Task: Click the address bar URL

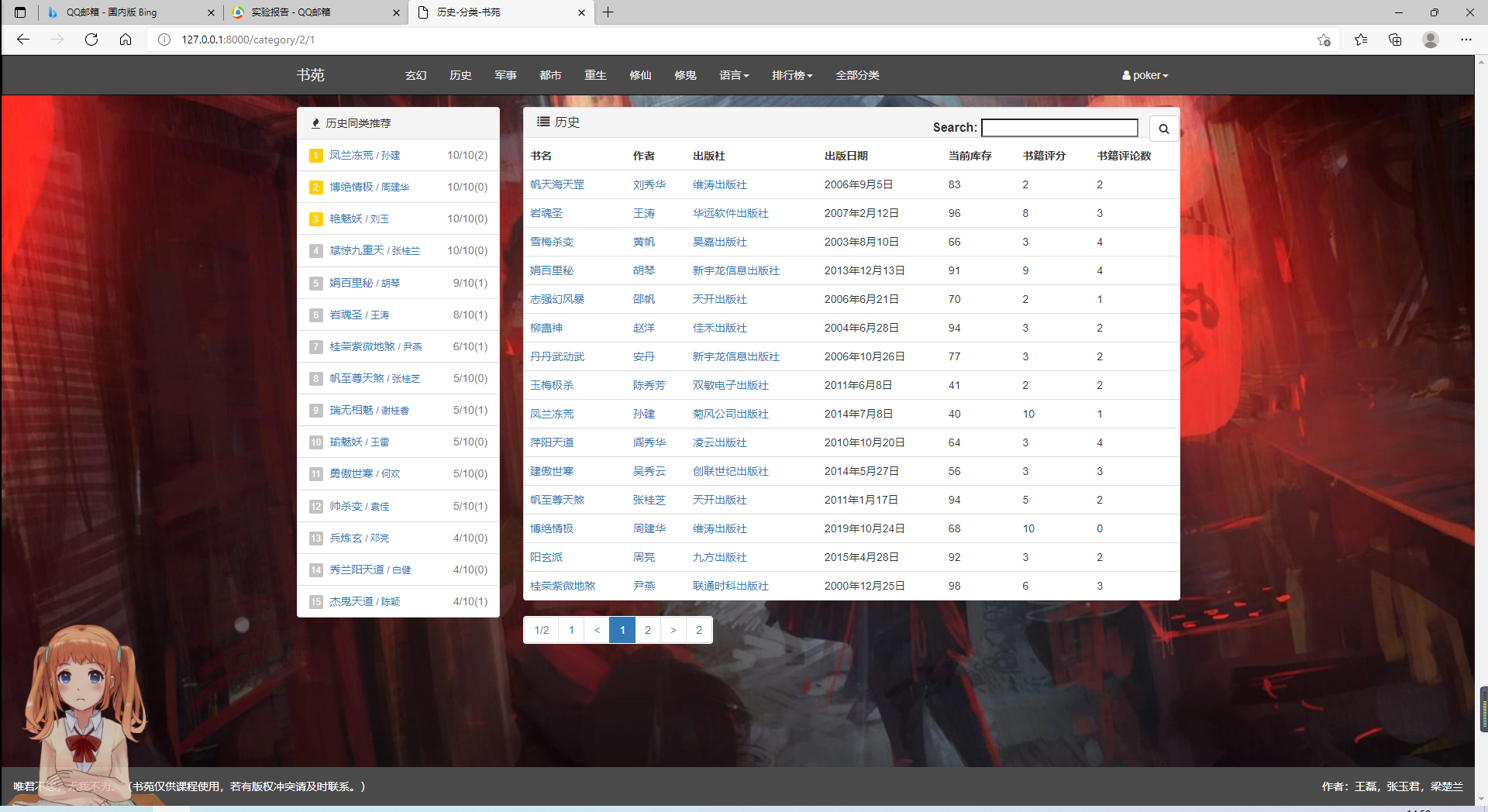Action: 248,40
